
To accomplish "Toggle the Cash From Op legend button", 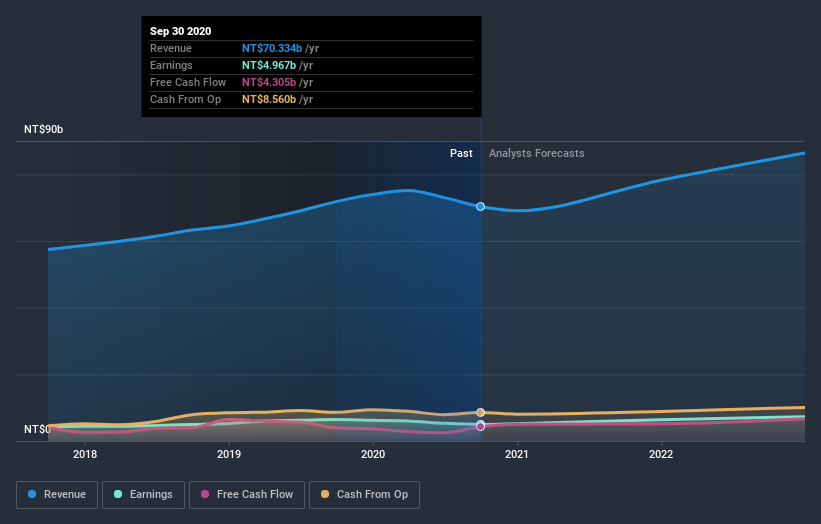I will click(x=364, y=495).
